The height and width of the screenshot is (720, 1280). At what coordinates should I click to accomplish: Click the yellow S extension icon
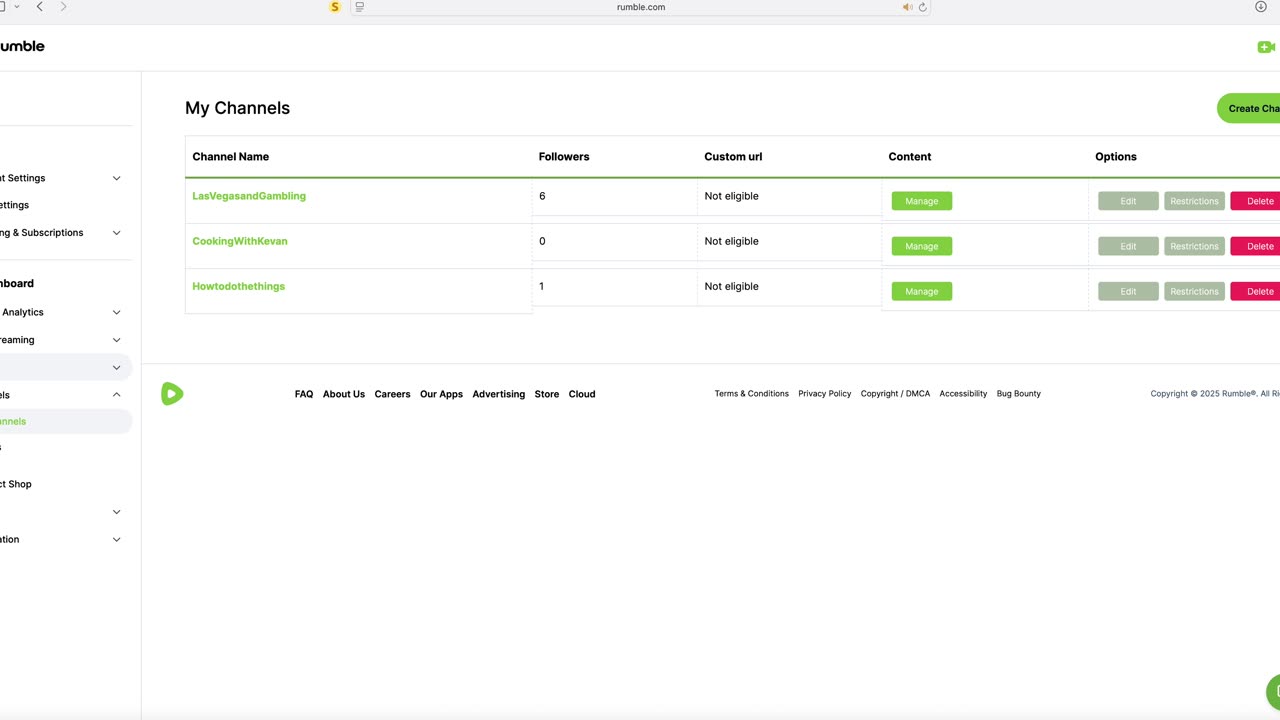tap(335, 7)
